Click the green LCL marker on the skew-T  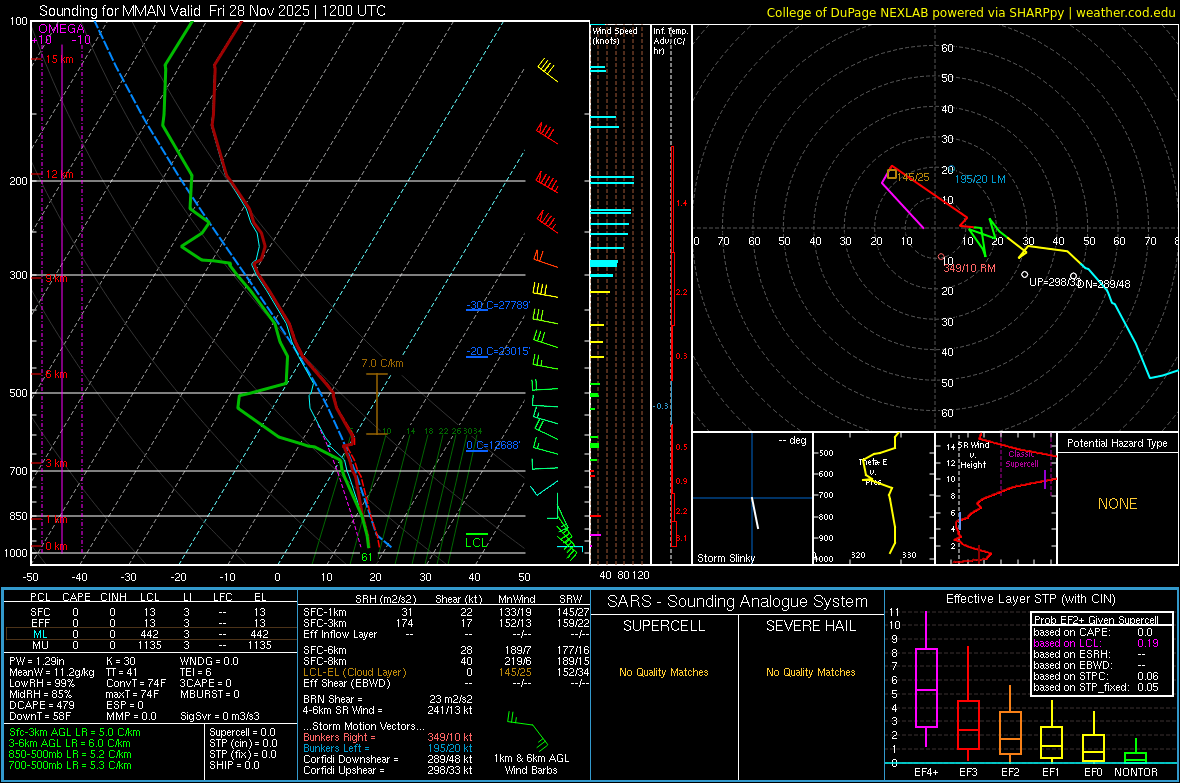(x=476, y=541)
